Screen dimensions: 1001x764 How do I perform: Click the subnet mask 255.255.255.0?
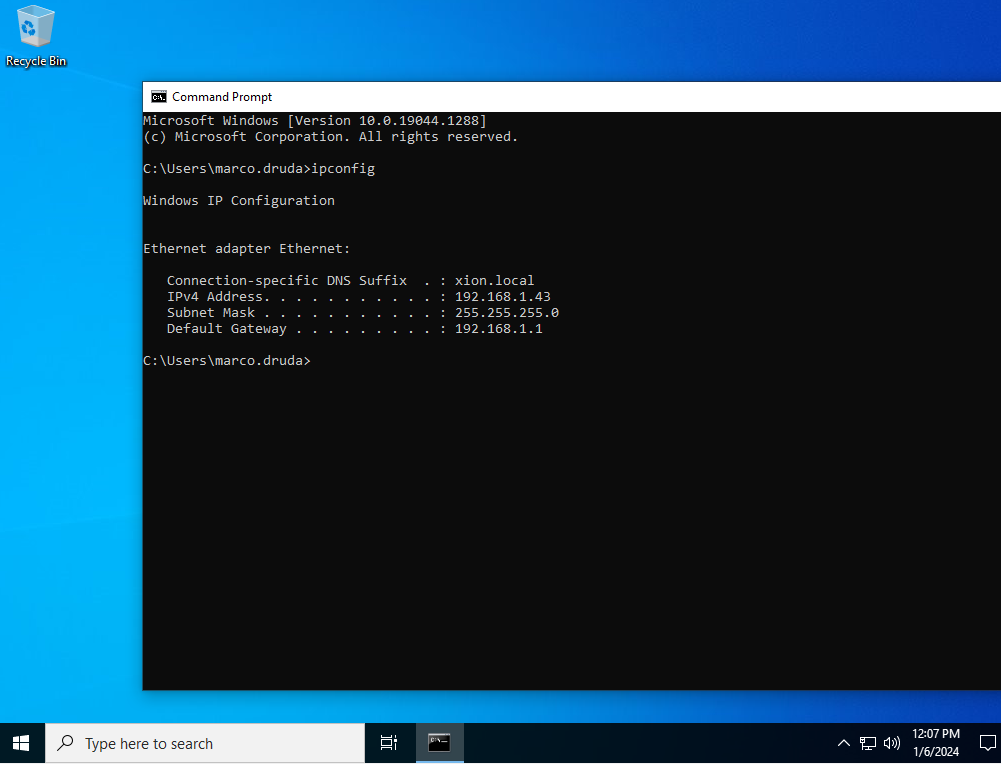click(x=507, y=313)
